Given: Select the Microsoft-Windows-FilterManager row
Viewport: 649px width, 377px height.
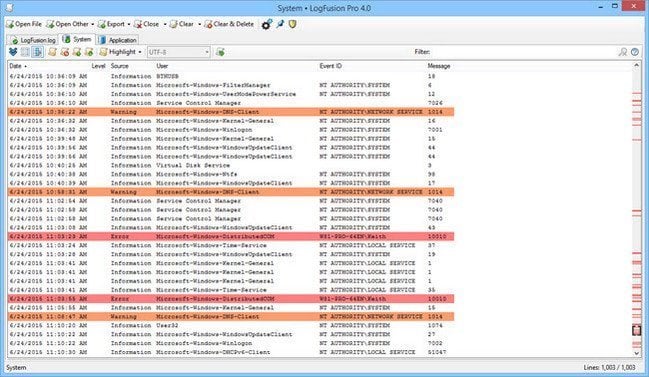Looking at the screenshot, I should pyautogui.click(x=231, y=85).
